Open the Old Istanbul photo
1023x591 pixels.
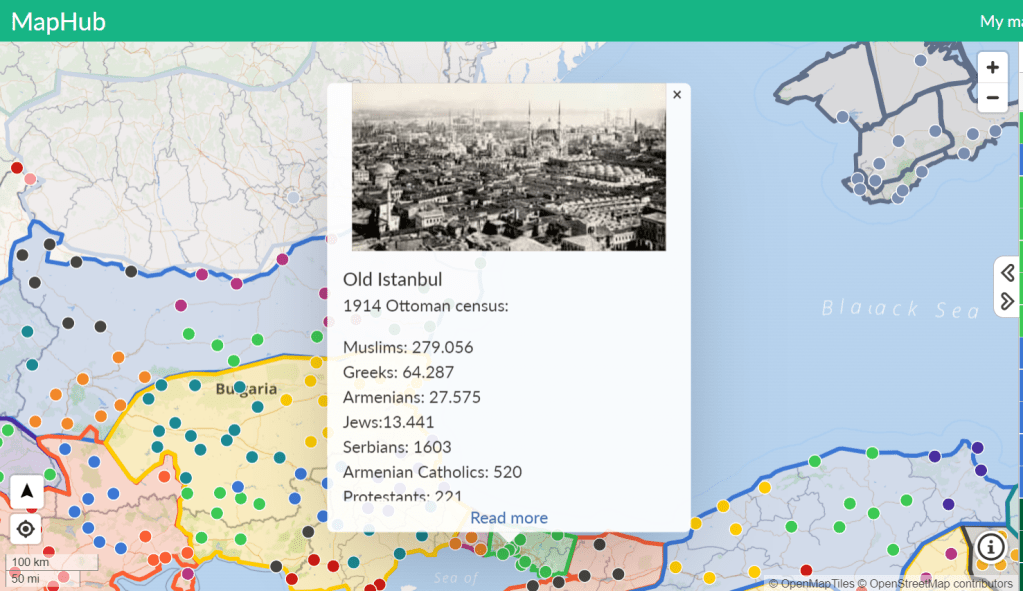coord(508,167)
